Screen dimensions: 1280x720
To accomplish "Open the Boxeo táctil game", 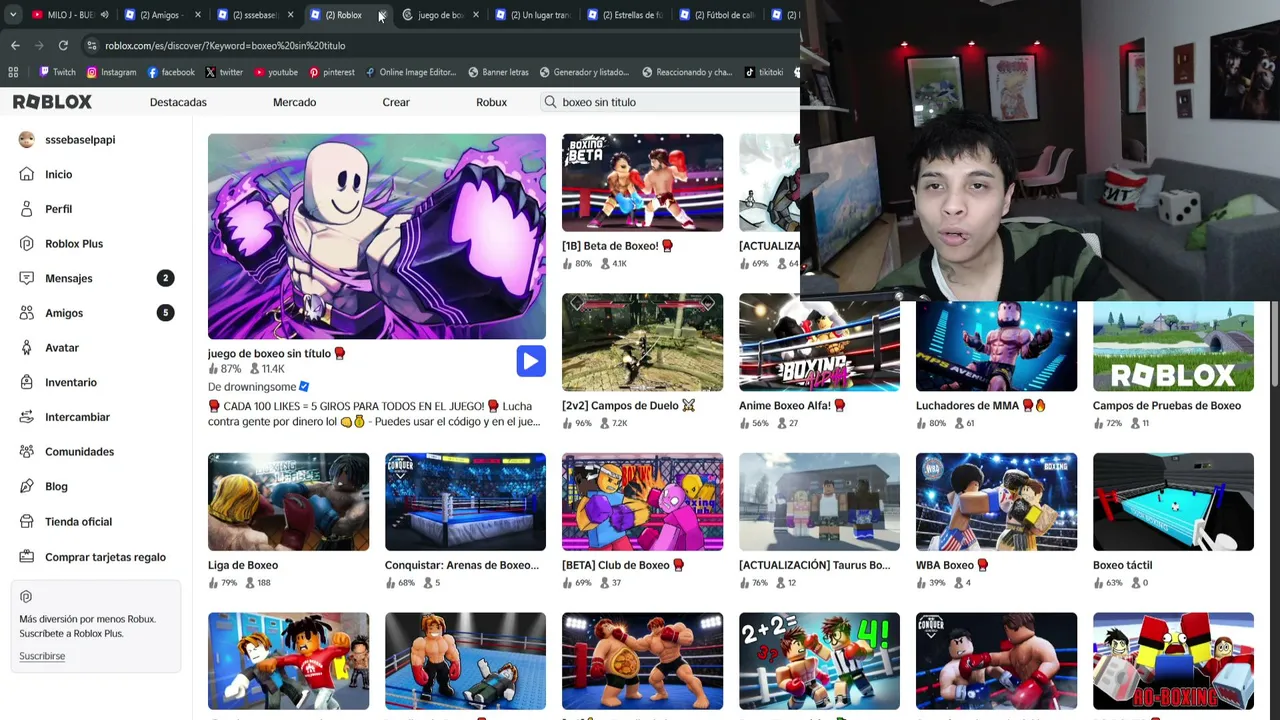I will (x=1173, y=502).
